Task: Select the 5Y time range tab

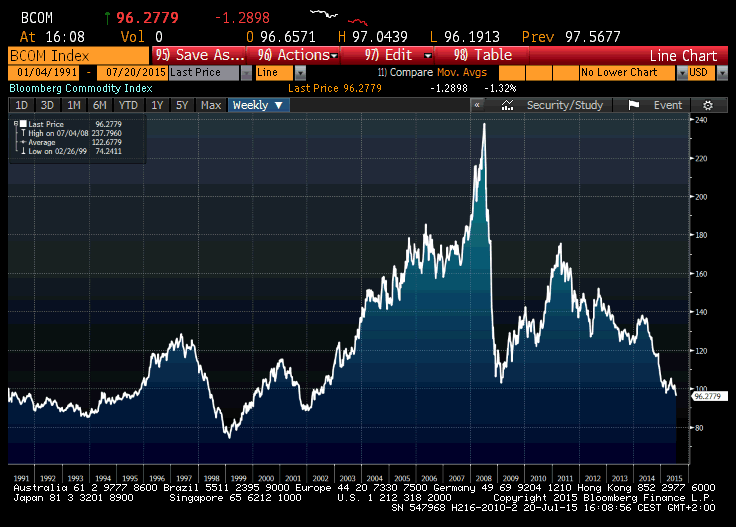Action: pyautogui.click(x=182, y=105)
